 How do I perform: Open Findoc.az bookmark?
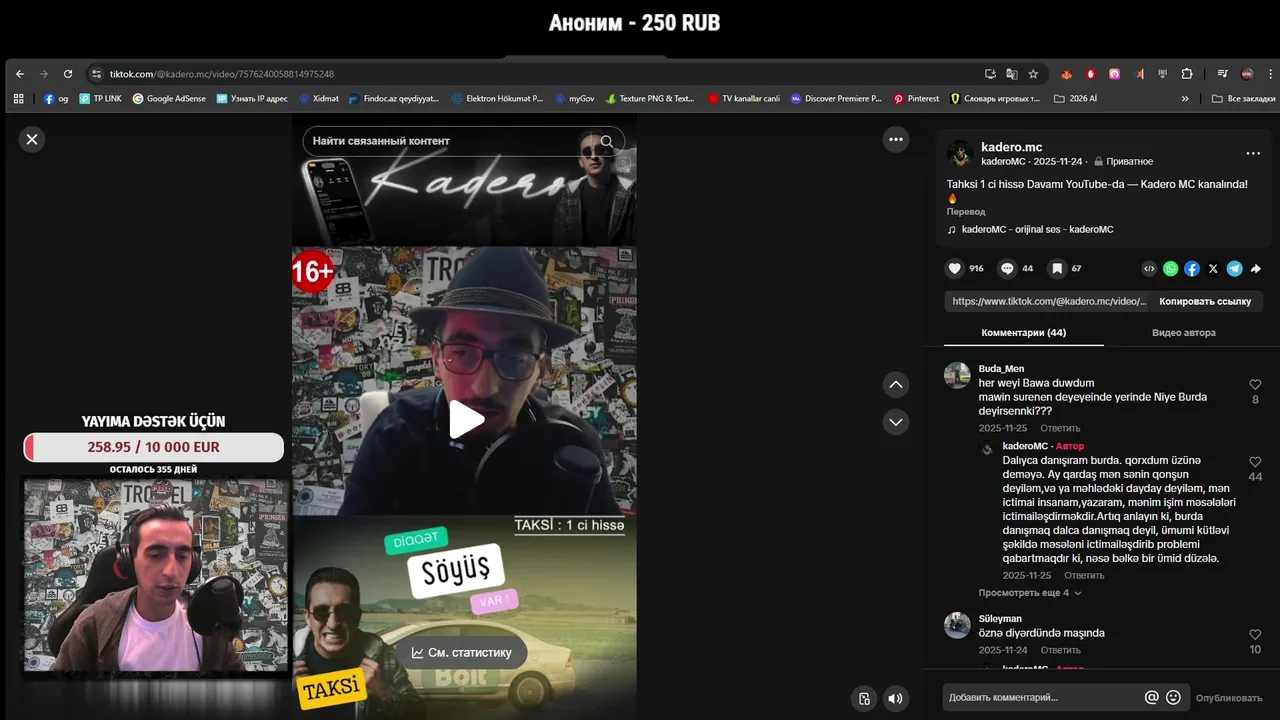tap(393, 99)
